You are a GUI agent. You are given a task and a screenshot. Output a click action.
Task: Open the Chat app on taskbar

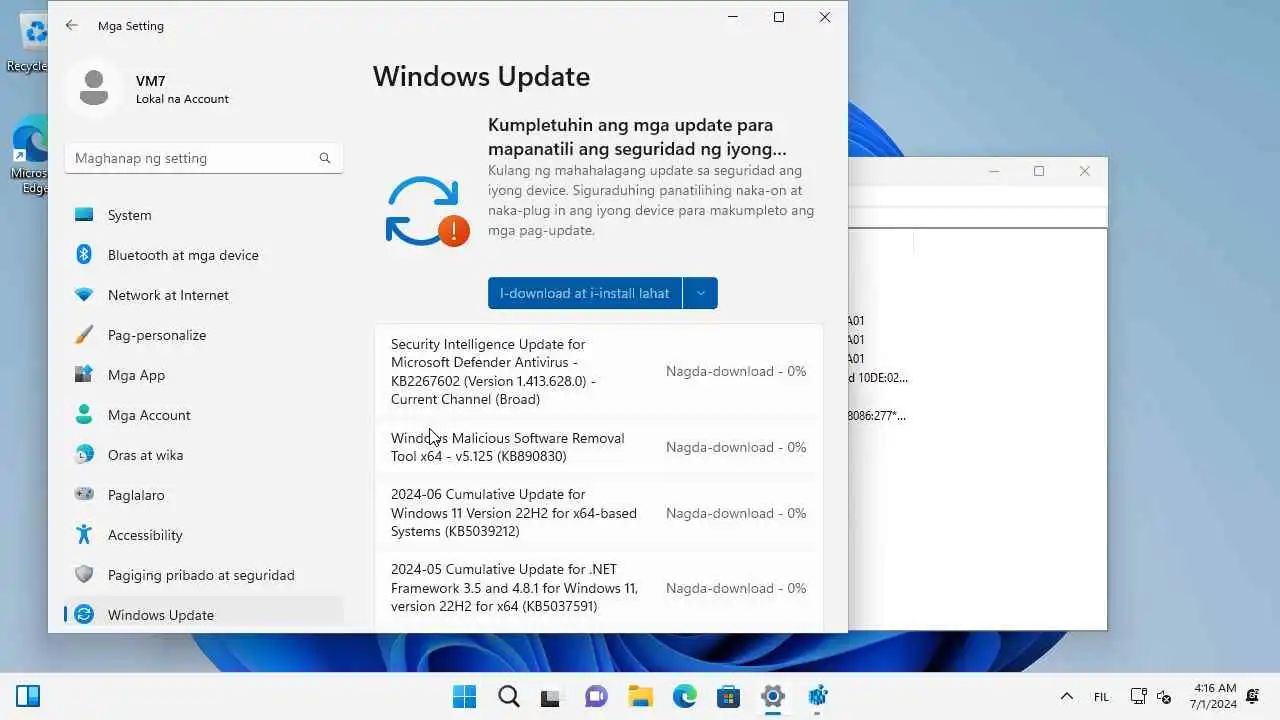click(596, 696)
